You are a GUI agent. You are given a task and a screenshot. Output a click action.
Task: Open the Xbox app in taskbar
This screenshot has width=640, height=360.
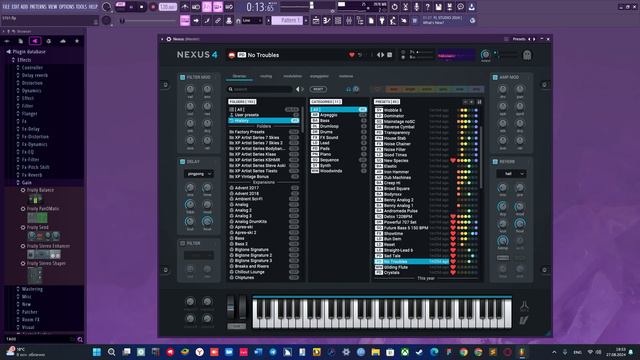pos(404,352)
